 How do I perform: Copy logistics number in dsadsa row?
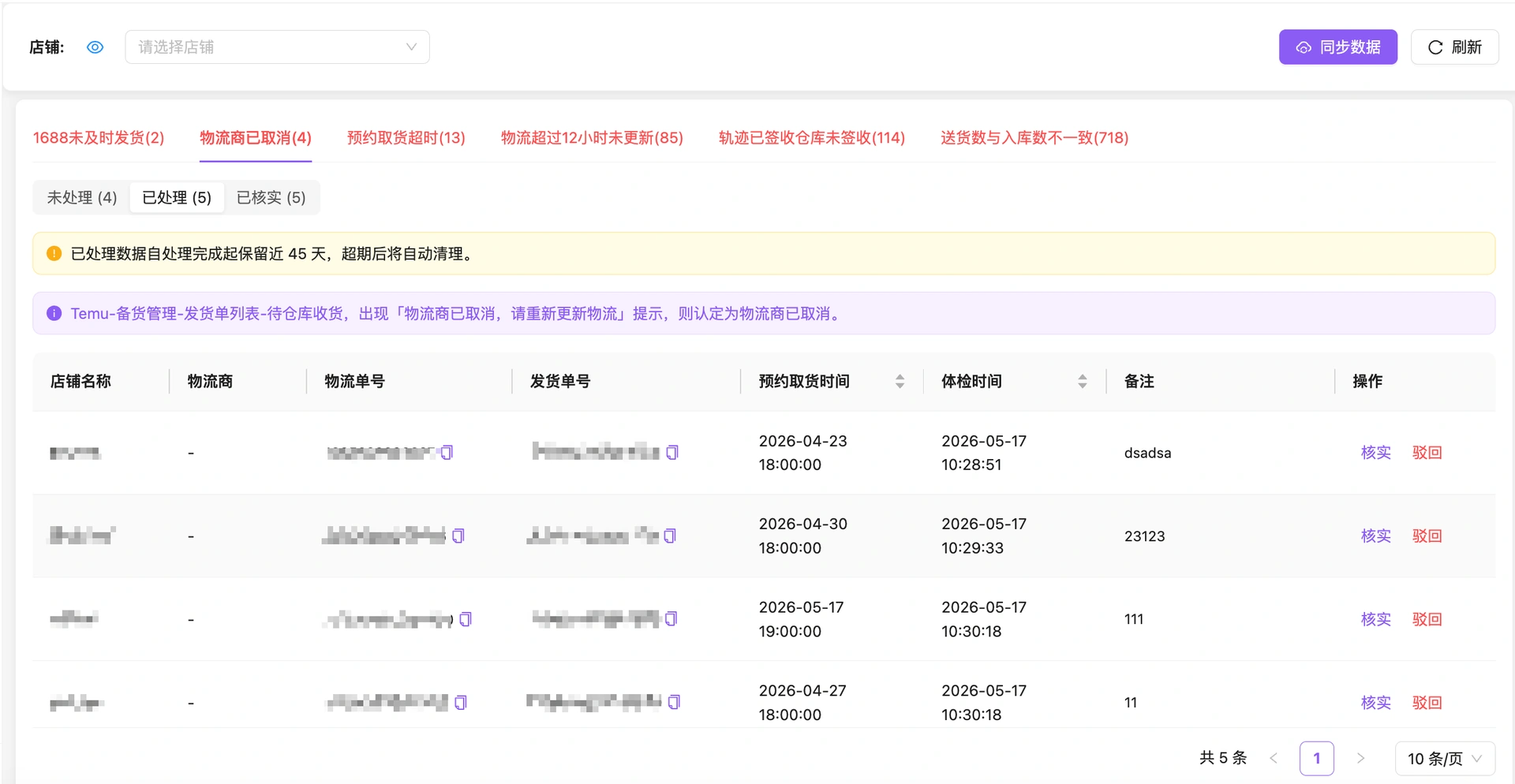click(x=447, y=453)
